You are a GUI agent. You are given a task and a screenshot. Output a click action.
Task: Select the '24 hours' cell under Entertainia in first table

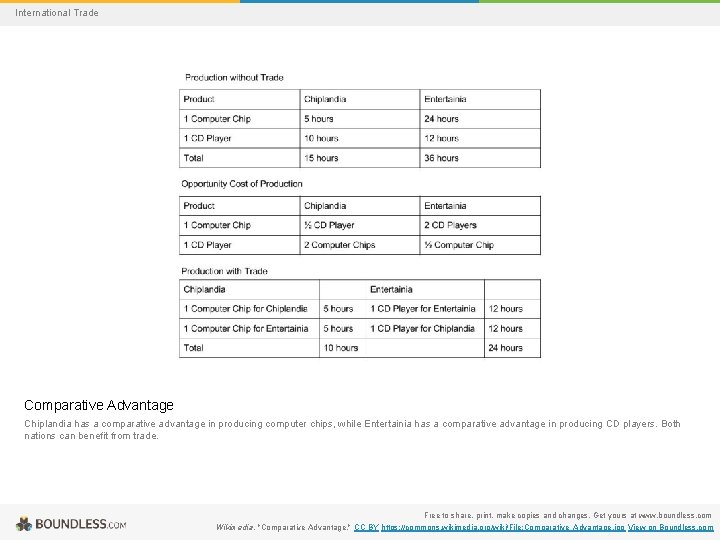(x=480, y=119)
